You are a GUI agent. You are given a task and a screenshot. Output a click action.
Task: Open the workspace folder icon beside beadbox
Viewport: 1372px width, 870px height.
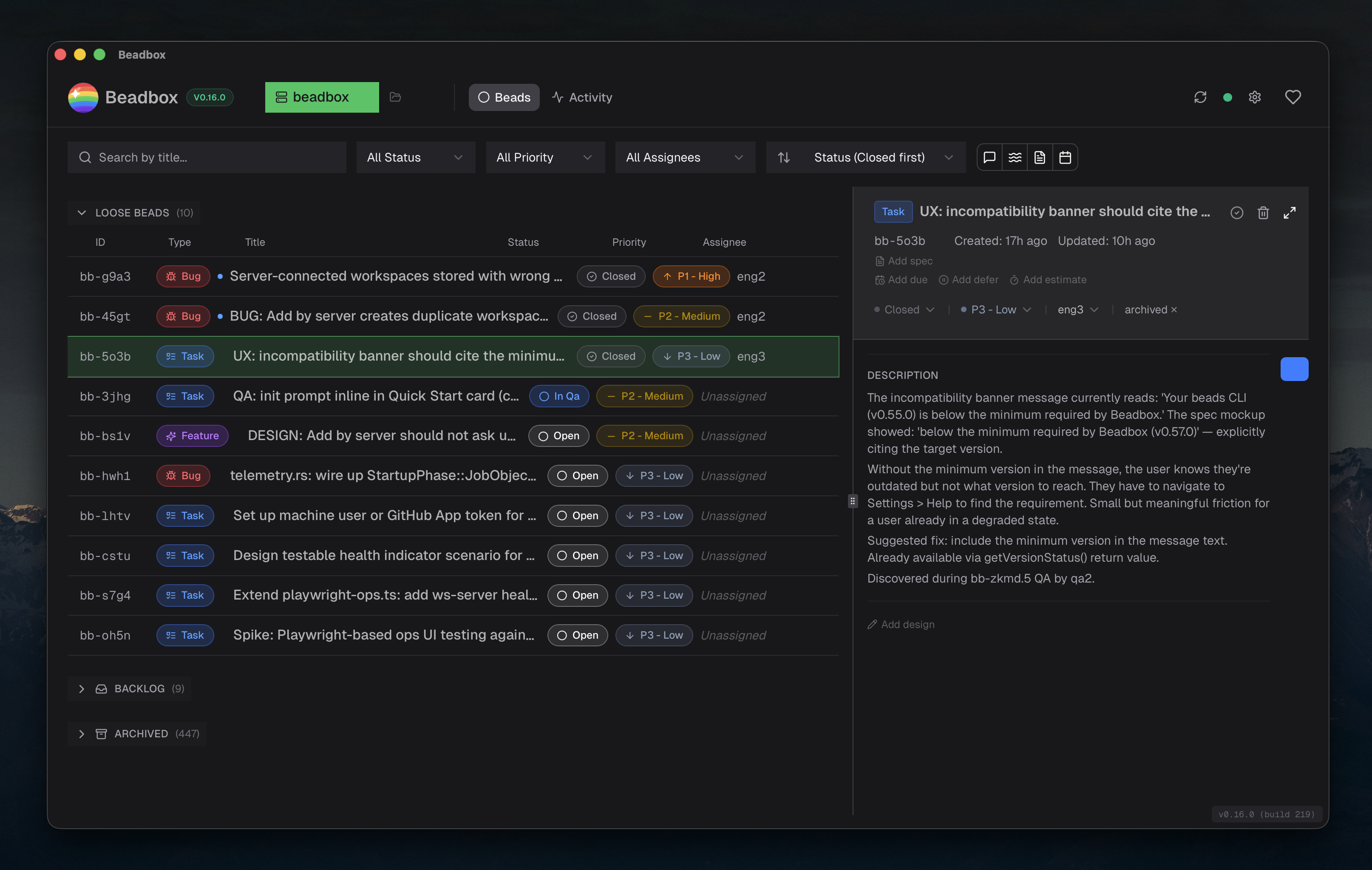pyautogui.click(x=395, y=97)
